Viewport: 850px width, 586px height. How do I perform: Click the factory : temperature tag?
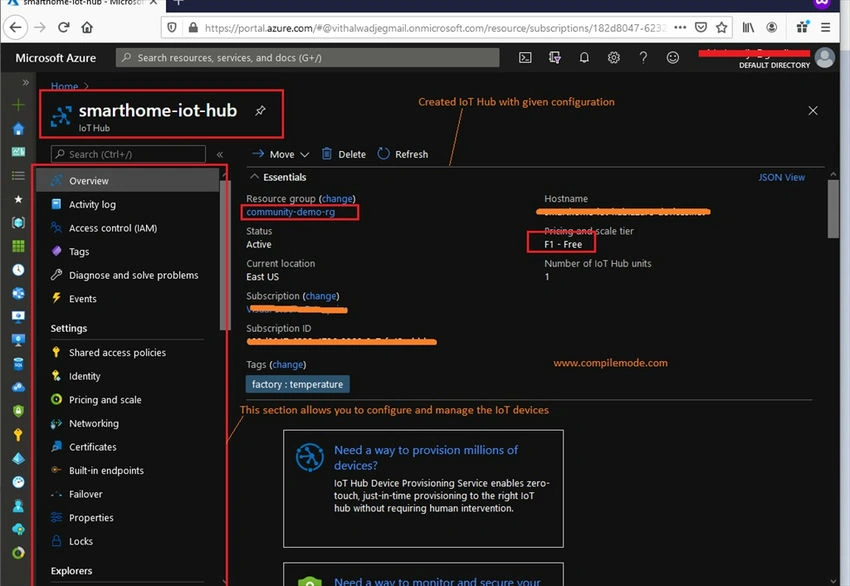[298, 384]
